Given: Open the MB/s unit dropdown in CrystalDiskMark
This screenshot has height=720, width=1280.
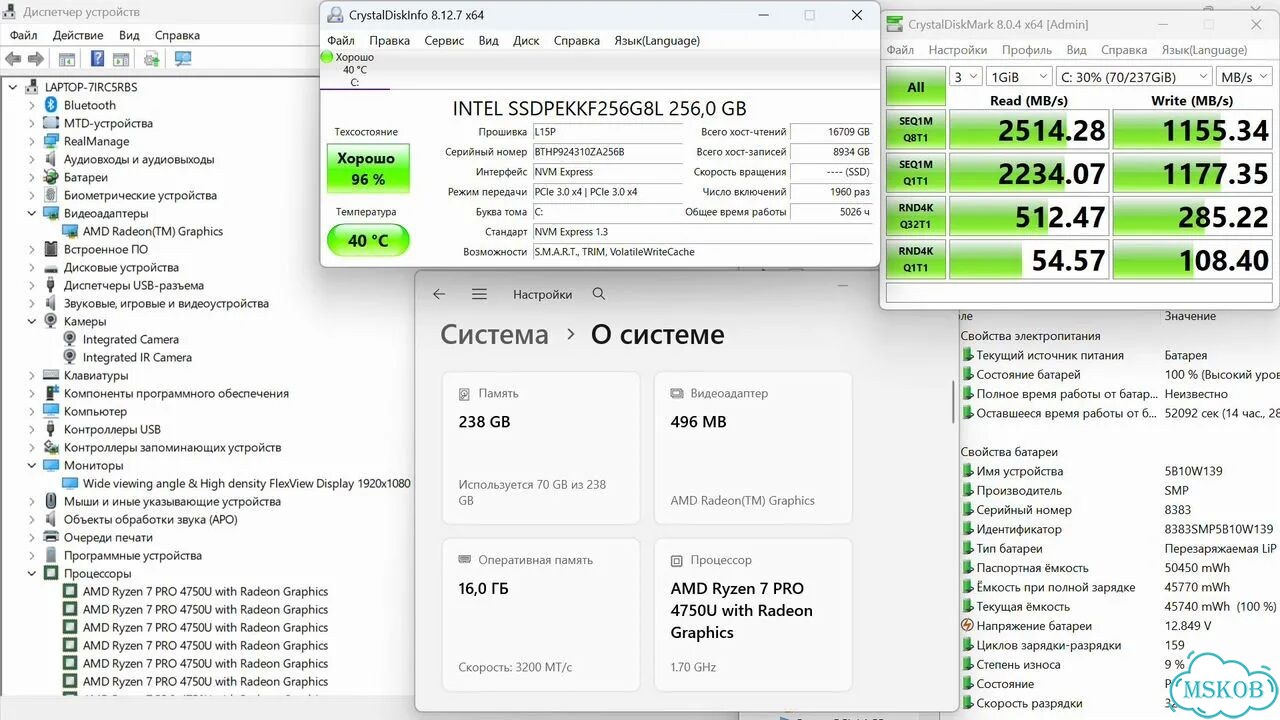Looking at the screenshot, I should [1243, 77].
